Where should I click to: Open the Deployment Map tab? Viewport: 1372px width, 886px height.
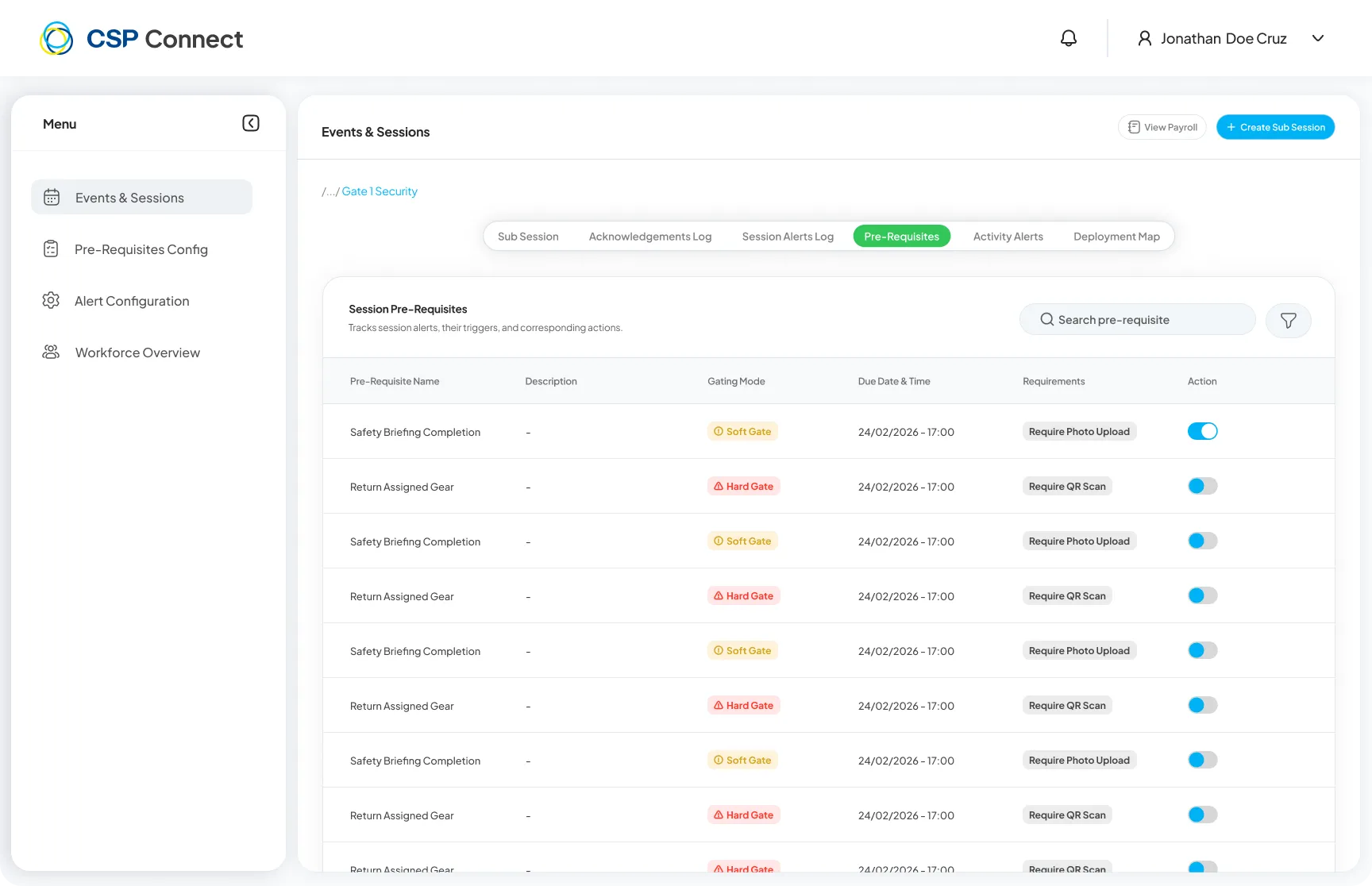[1116, 237]
